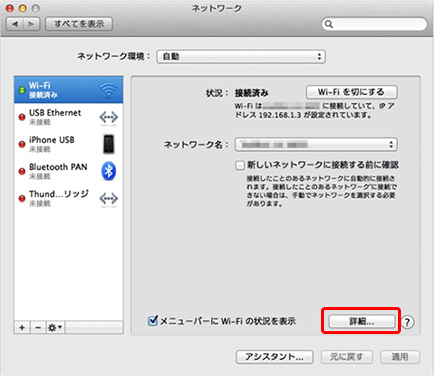The image size is (435, 376).
Task: Go back with the left arrow button
Action: [15, 24]
